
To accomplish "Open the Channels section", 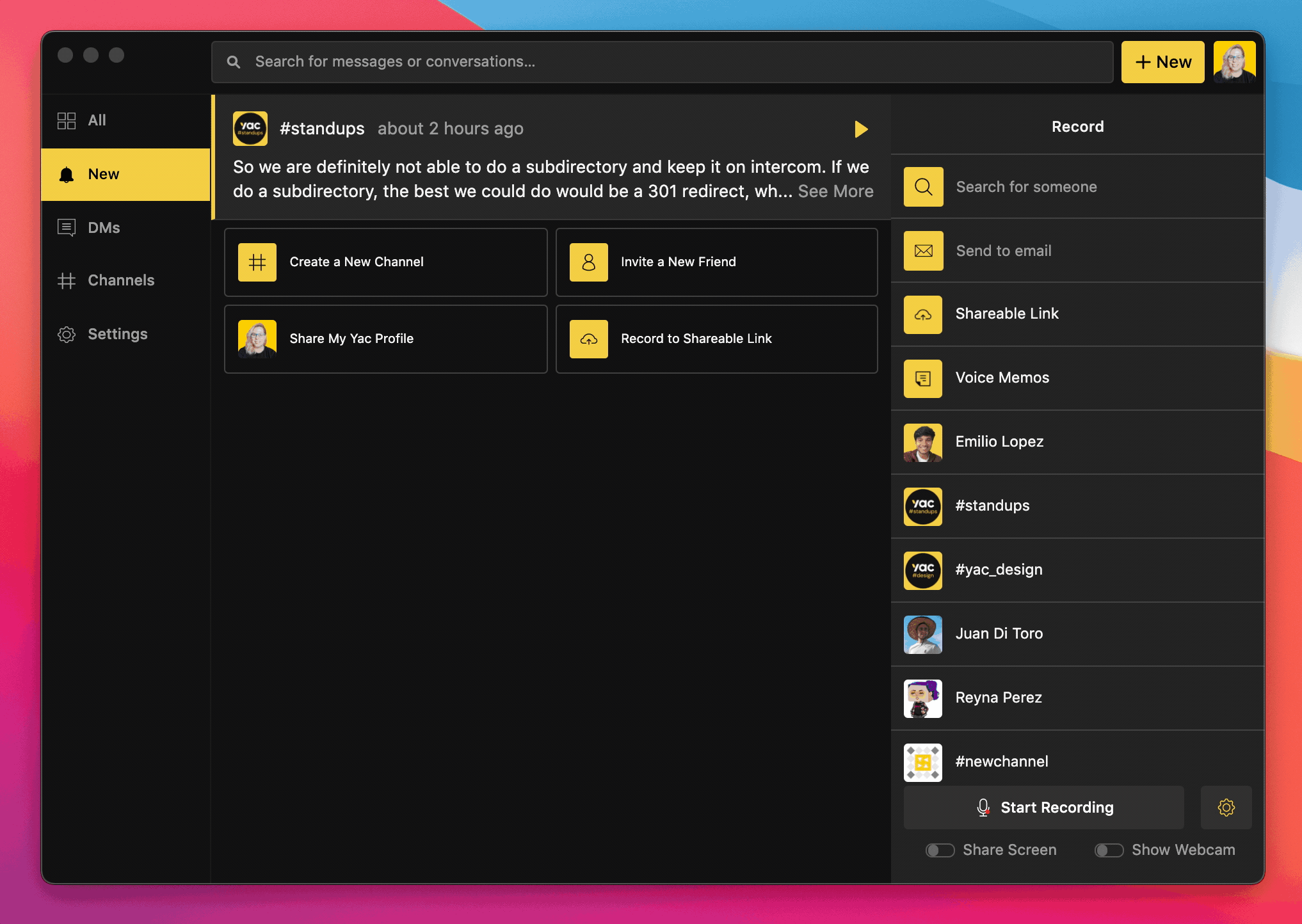I will 126,281.
